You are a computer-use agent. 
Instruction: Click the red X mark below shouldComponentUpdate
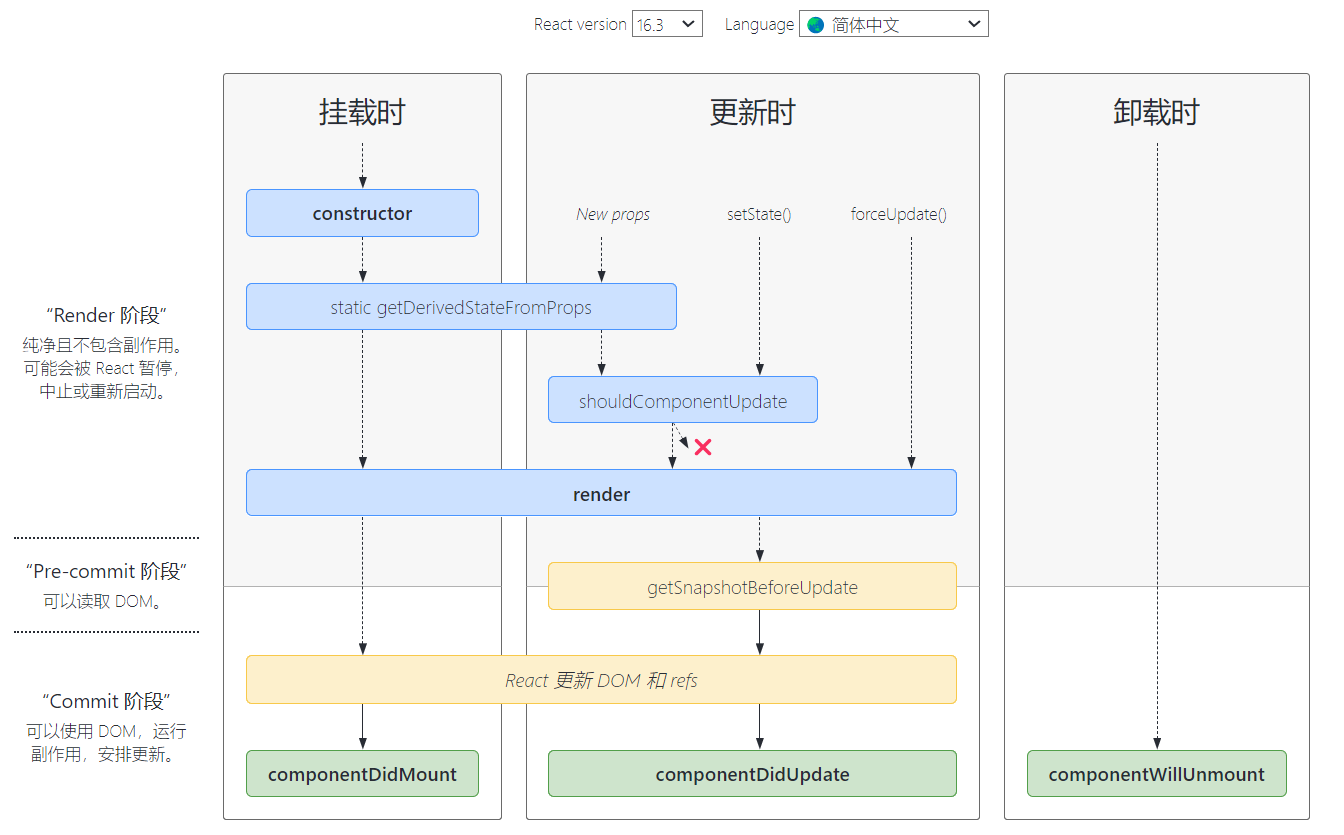click(x=703, y=447)
